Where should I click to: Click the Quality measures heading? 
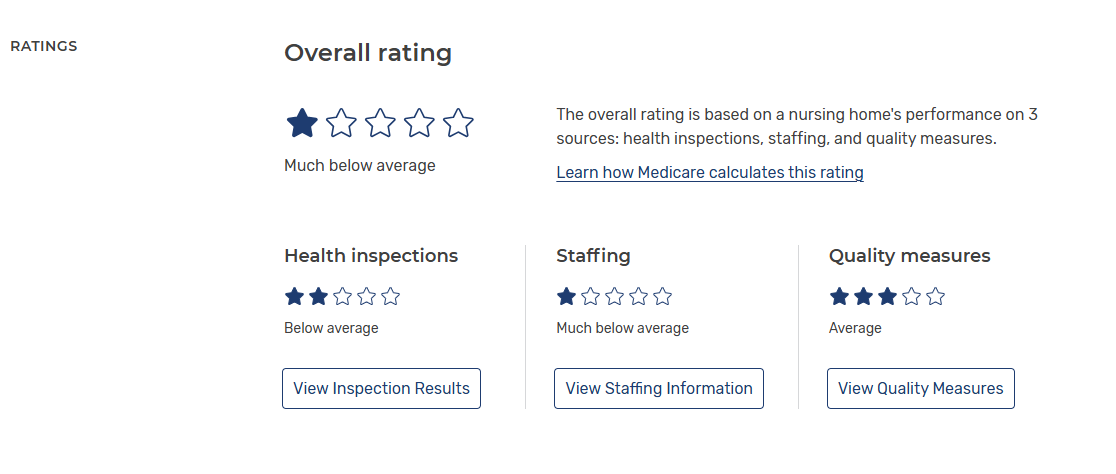click(x=910, y=256)
